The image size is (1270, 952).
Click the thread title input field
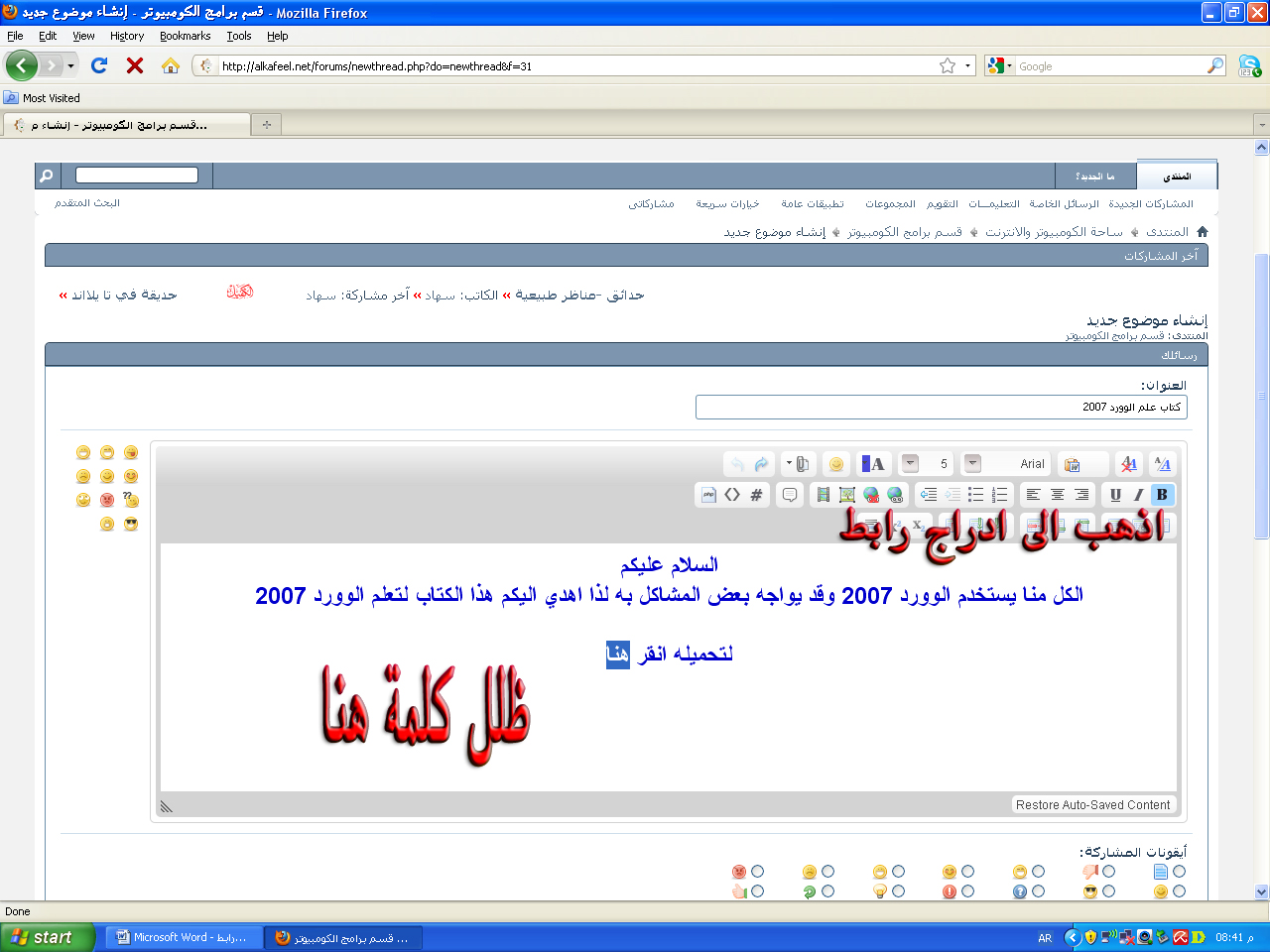click(941, 408)
